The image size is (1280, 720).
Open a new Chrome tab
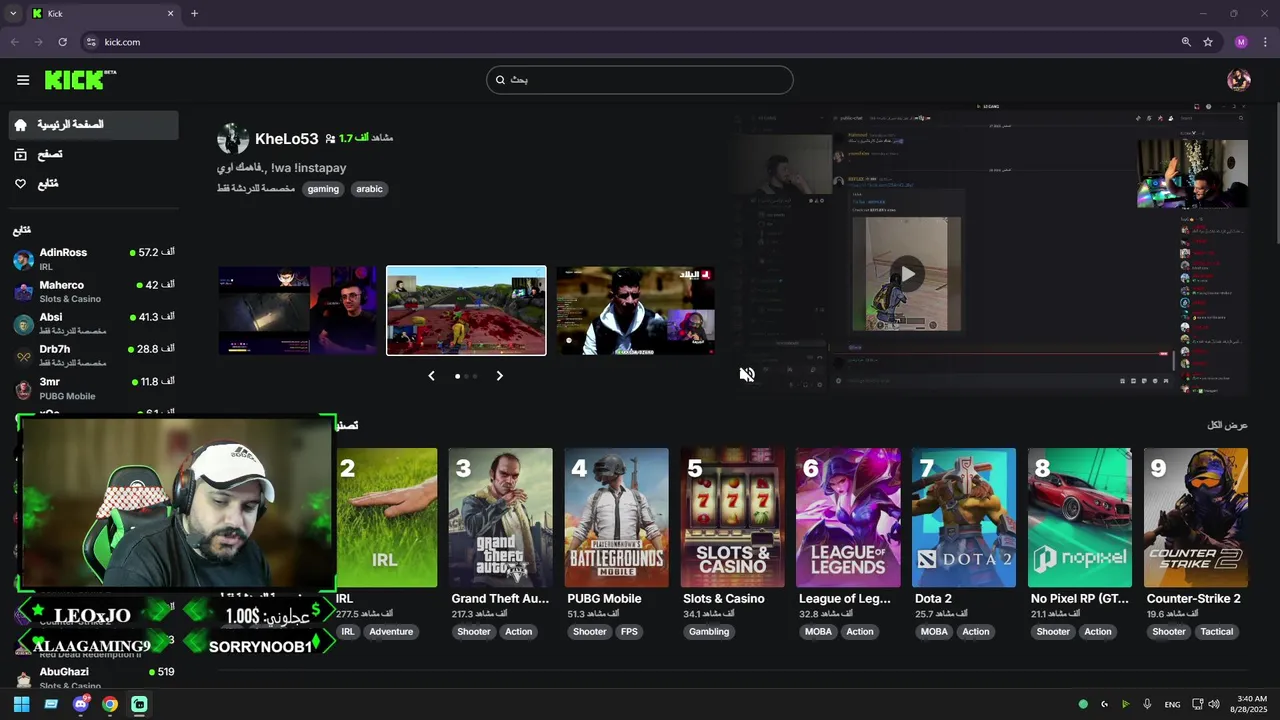pos(194,13)
